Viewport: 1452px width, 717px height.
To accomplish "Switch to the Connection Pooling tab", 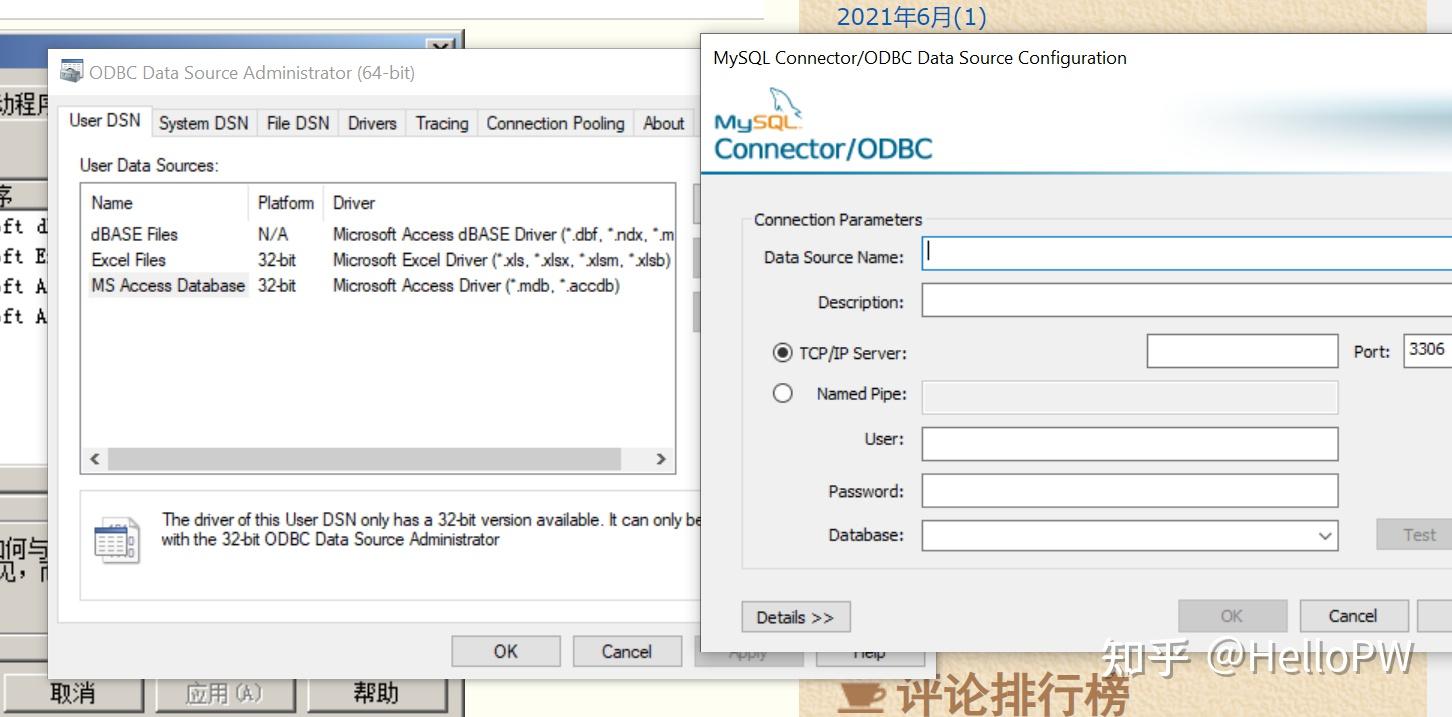I will pyautogui.click(x=555, y=123).
